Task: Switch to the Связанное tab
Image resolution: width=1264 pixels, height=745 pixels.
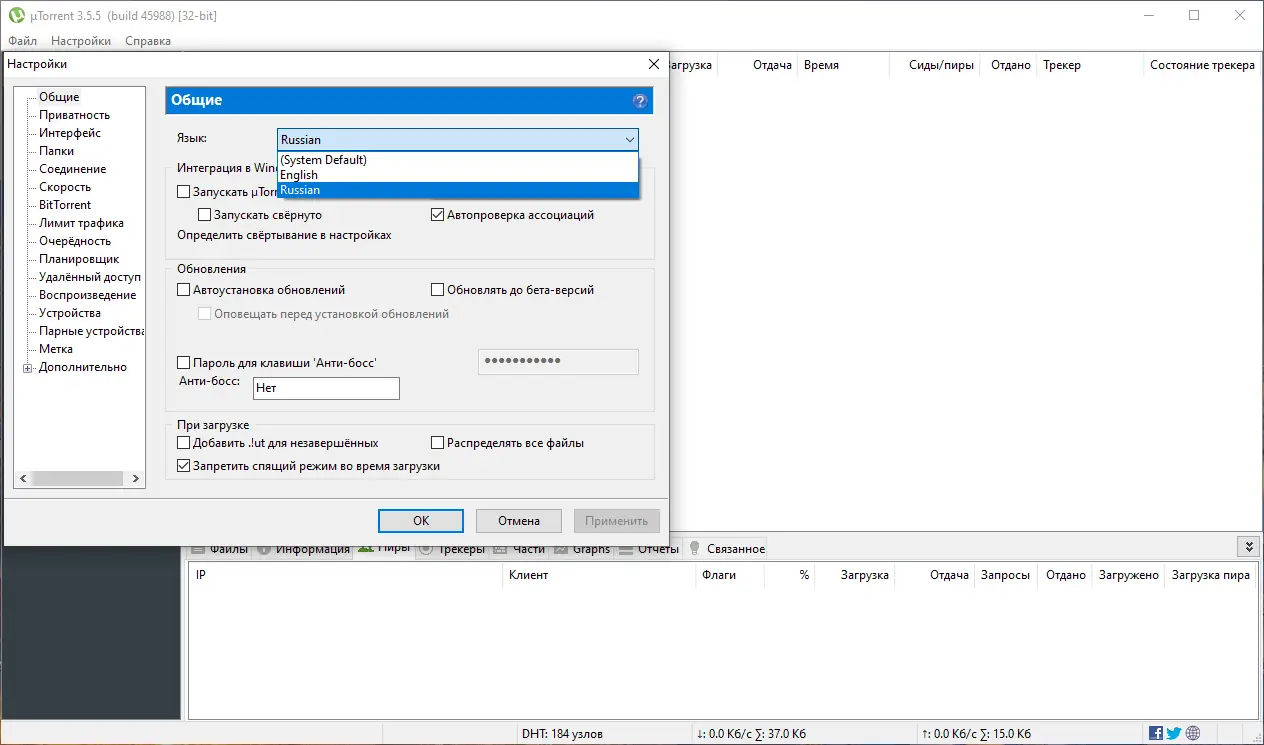Action: (x=726, y=549)
